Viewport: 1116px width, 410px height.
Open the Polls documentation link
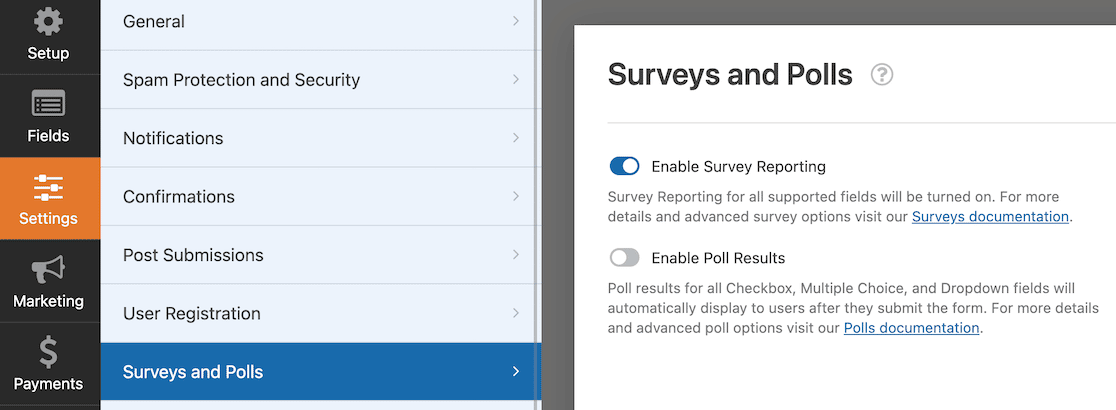911,328
